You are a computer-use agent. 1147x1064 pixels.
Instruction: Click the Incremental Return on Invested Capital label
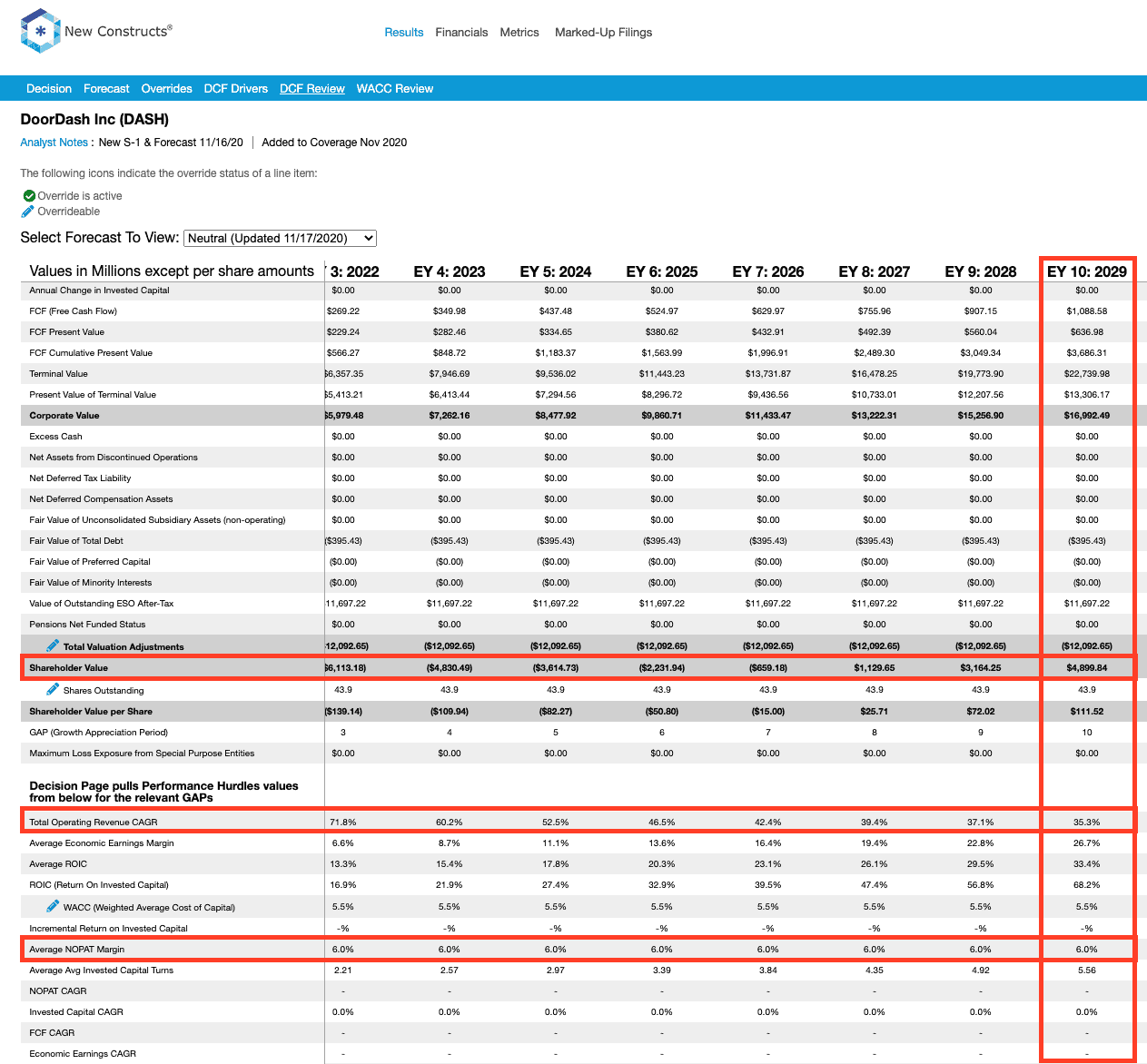tap(109, 929)
